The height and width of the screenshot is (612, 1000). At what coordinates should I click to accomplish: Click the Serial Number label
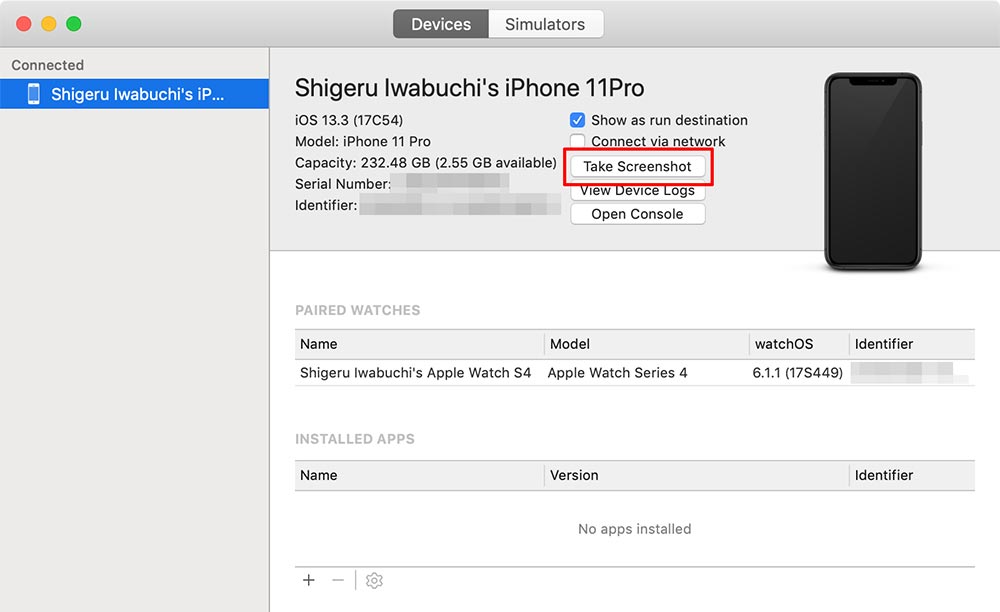click(x=342, y=184)
